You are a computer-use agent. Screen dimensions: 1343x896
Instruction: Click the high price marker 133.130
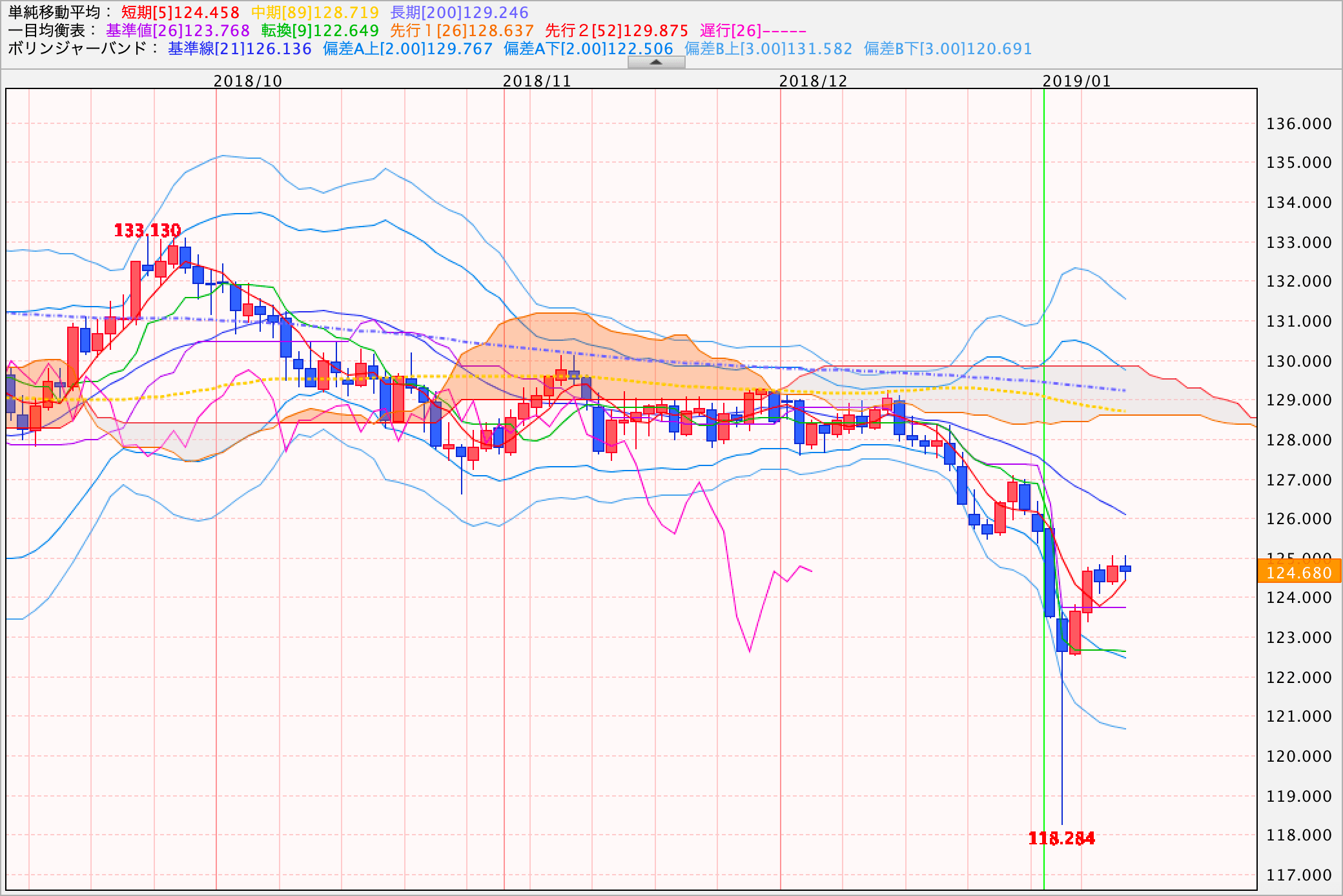pyautogui.click(x=147, y=230)
